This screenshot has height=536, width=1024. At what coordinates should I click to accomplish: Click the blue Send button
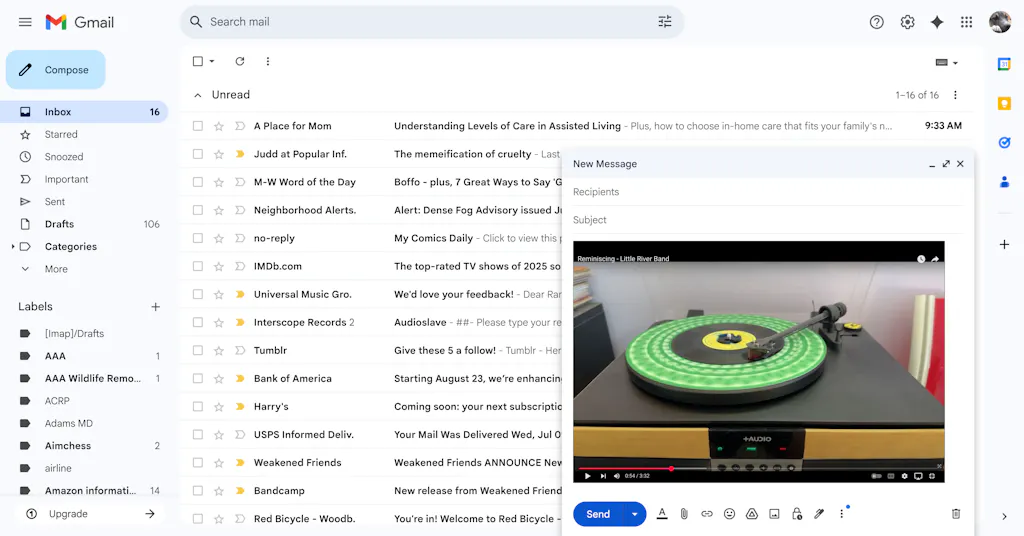point(598,514)
